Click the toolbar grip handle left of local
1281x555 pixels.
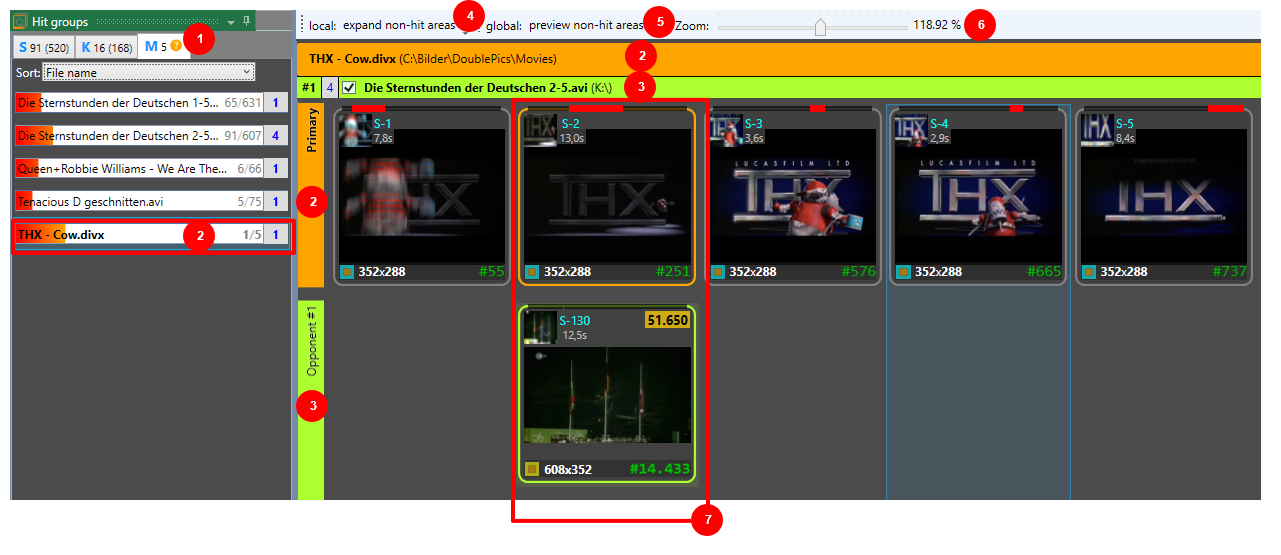tap(301, 25)
